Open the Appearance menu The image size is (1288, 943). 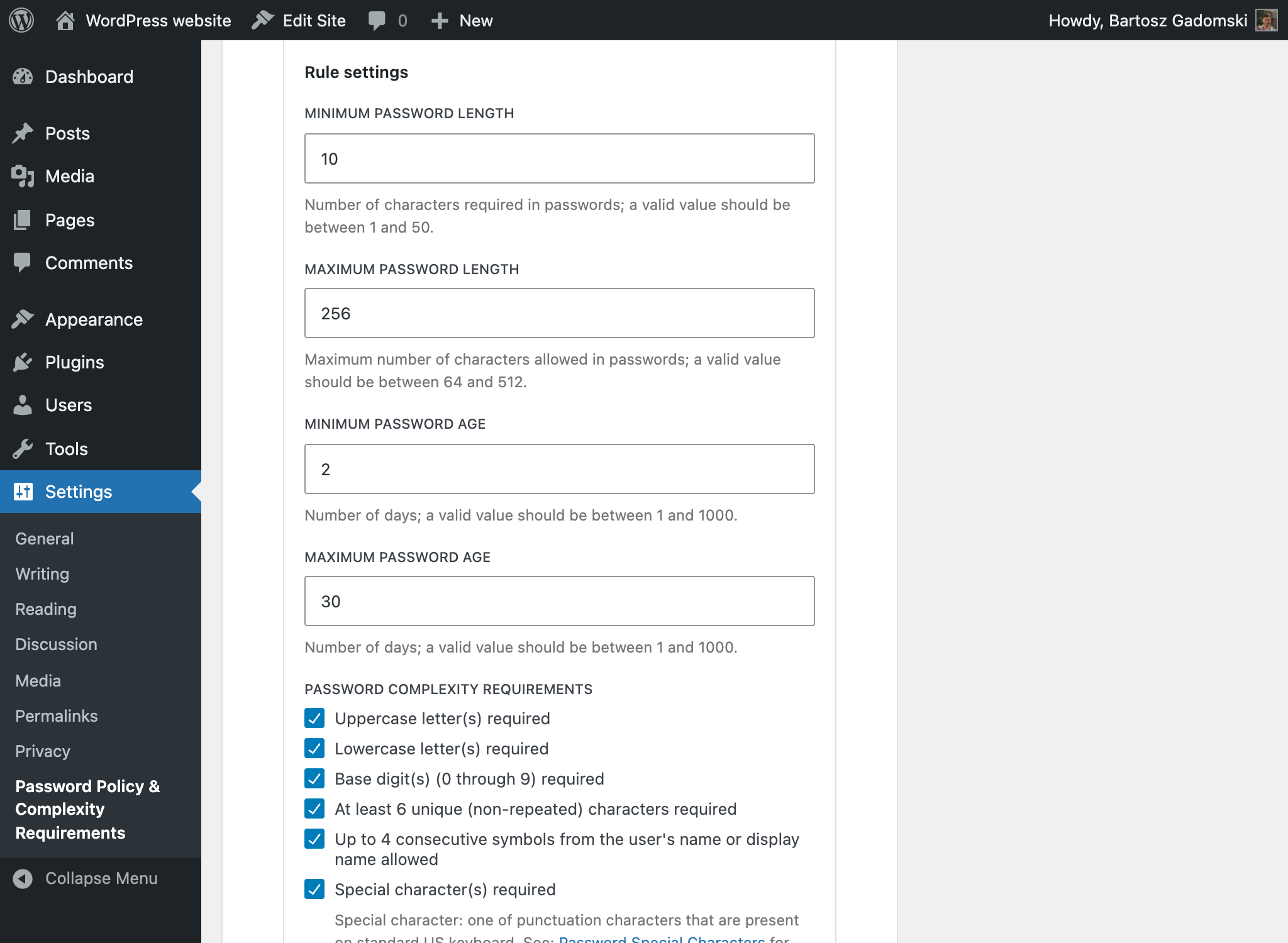click(x=101, y=319)
